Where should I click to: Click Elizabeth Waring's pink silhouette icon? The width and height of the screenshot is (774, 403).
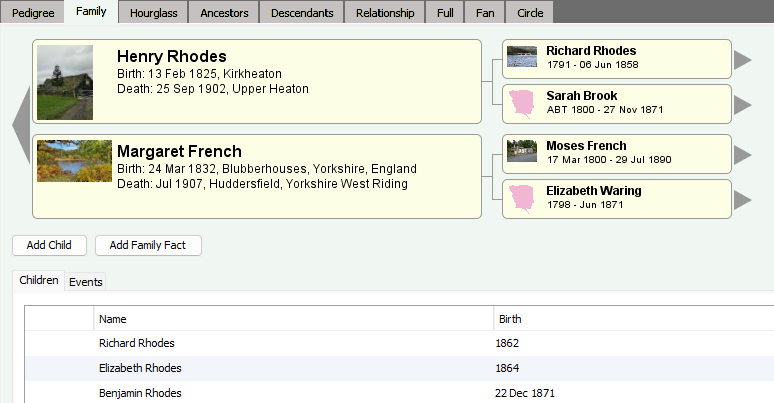coord(522,198)
